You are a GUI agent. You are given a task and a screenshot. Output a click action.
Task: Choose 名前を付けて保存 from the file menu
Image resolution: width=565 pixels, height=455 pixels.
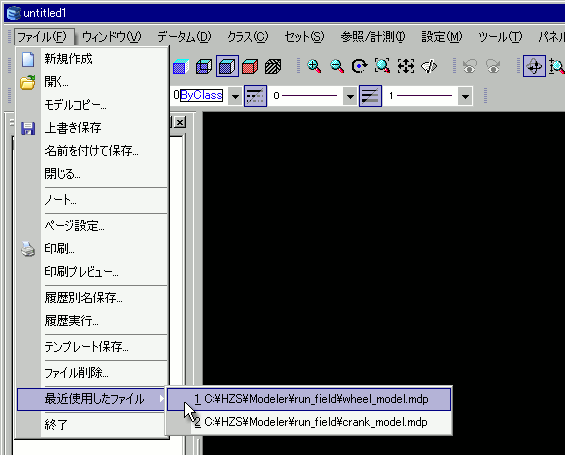tap(92, 151)
